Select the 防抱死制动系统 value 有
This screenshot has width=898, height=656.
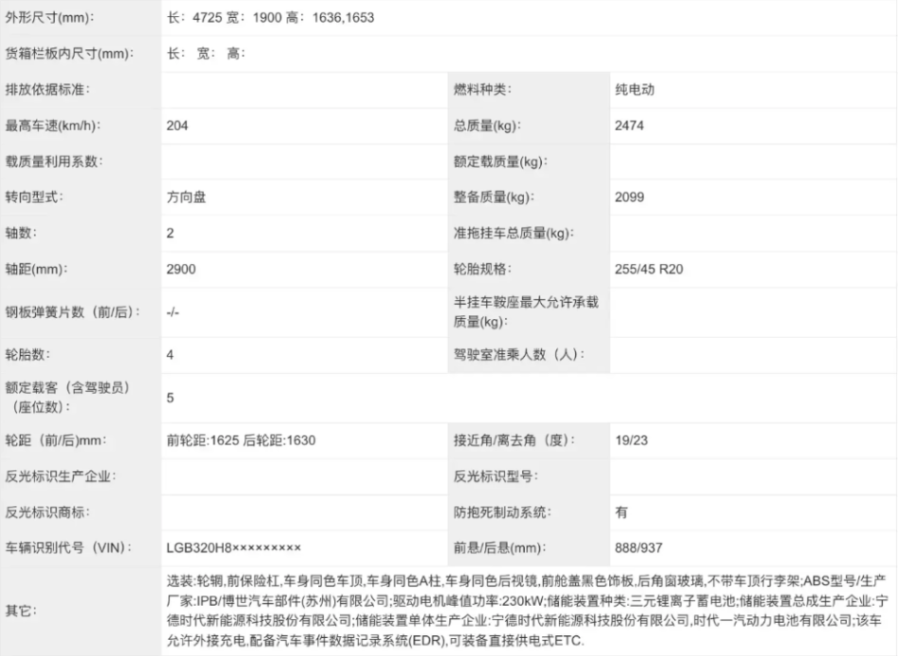(622, 512)
